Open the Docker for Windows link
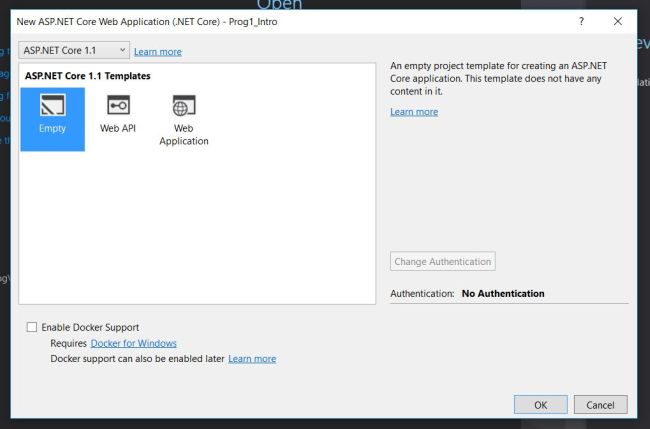The image size is (650, 429). tap(133, 343)
